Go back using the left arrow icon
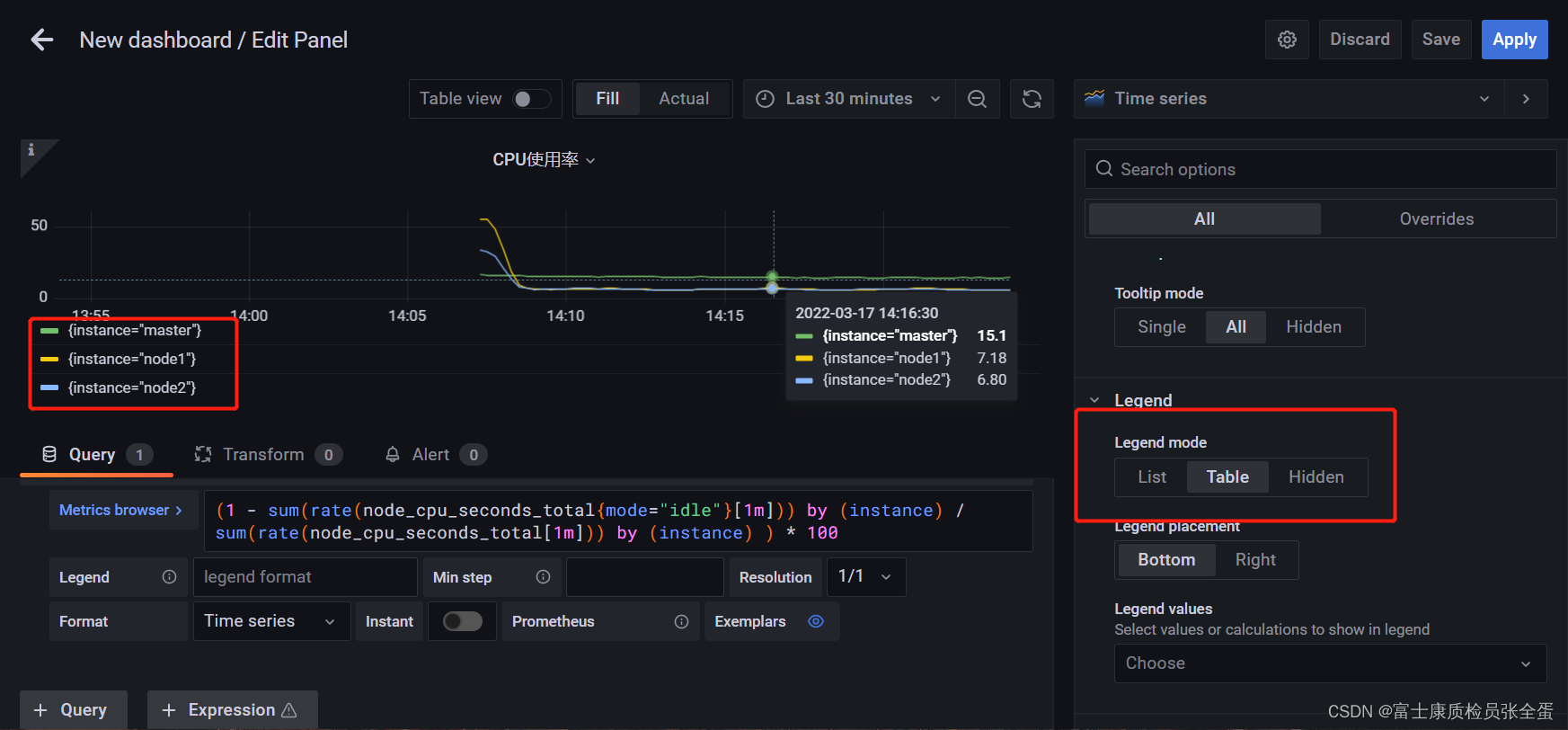Viewport: 1568px width, 730px height. (41, 40)
